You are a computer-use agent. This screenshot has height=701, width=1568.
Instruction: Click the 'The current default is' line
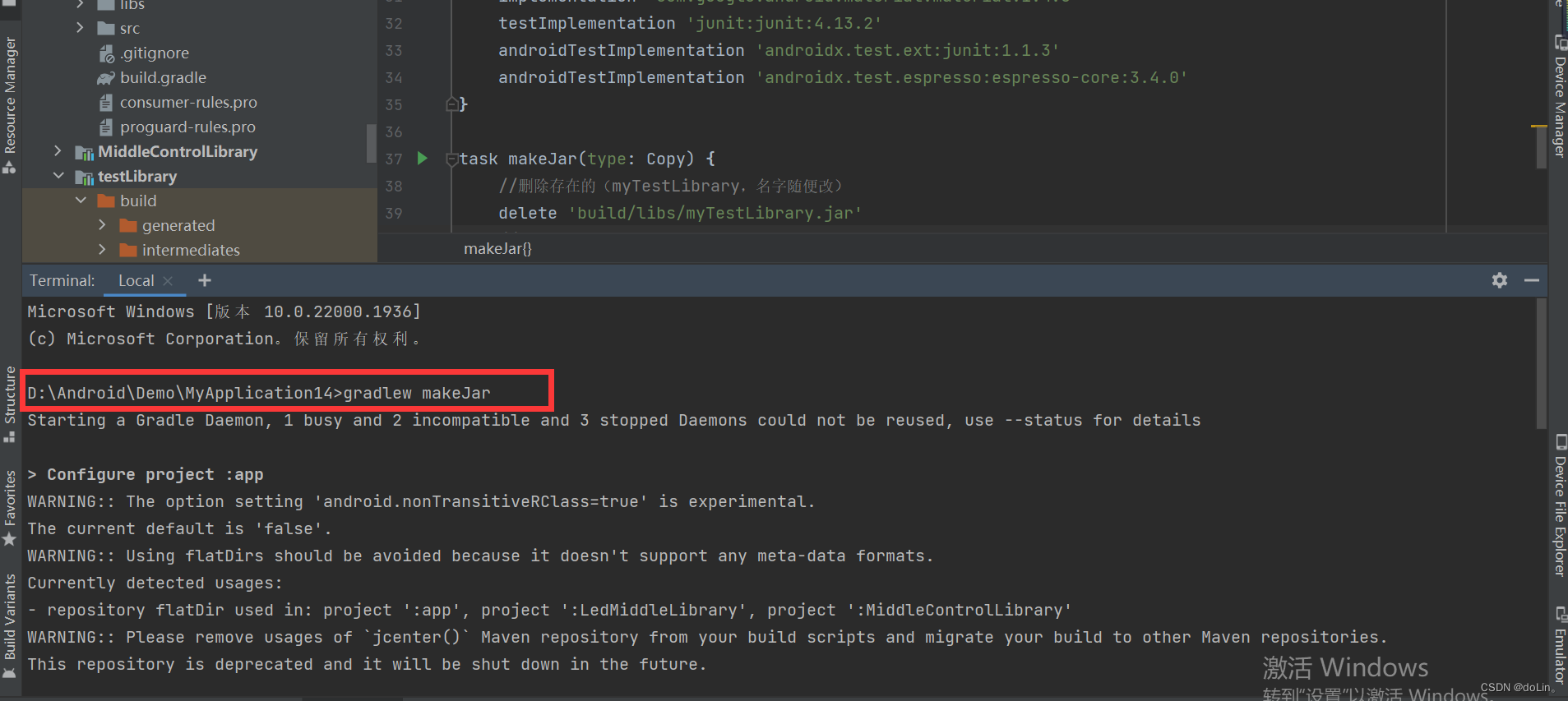click(179, 528)
